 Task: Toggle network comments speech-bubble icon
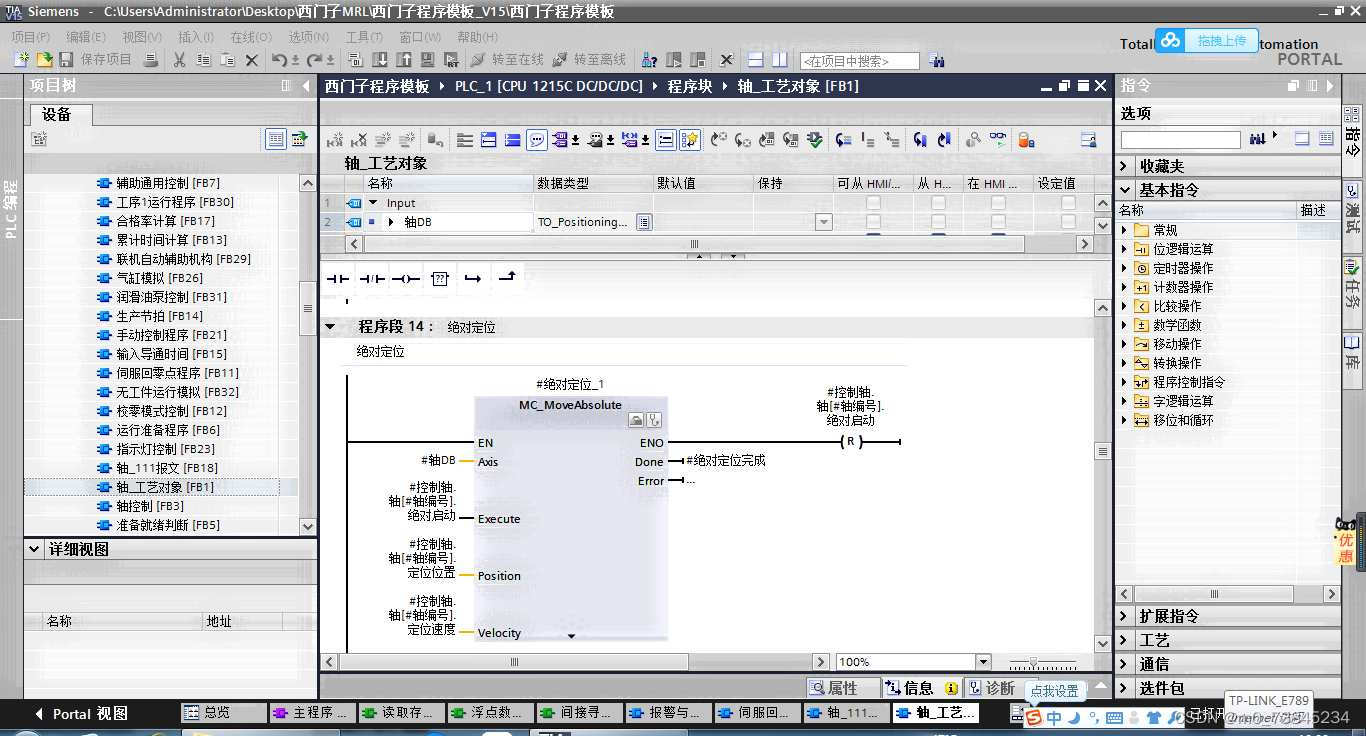coord(537,140)
